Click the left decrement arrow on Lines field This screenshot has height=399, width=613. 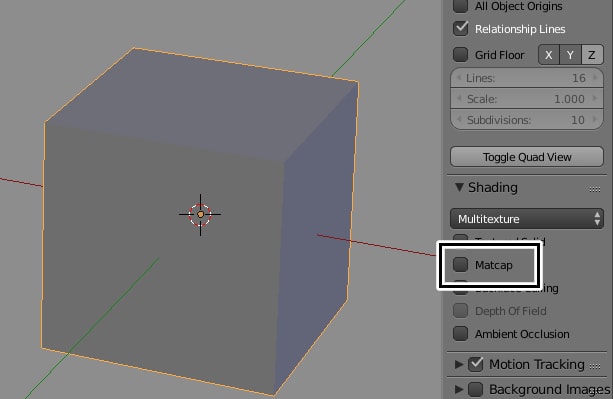[x=459, y=78]
